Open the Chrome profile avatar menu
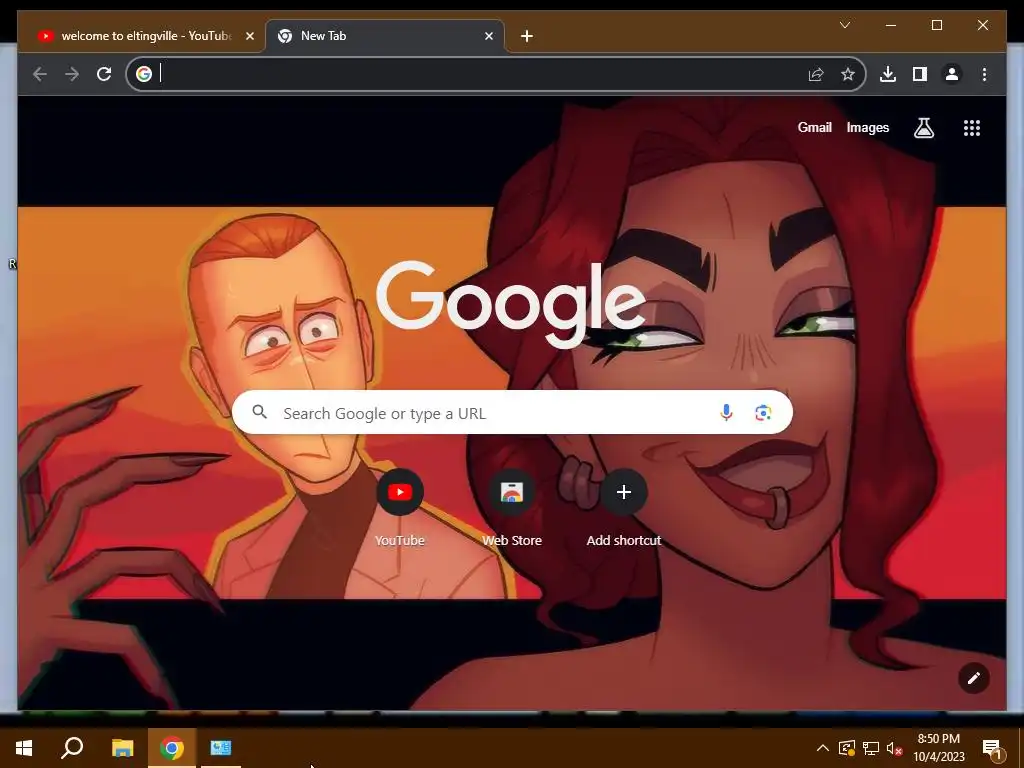This screenshot has width=1024, height=768. 952,74
